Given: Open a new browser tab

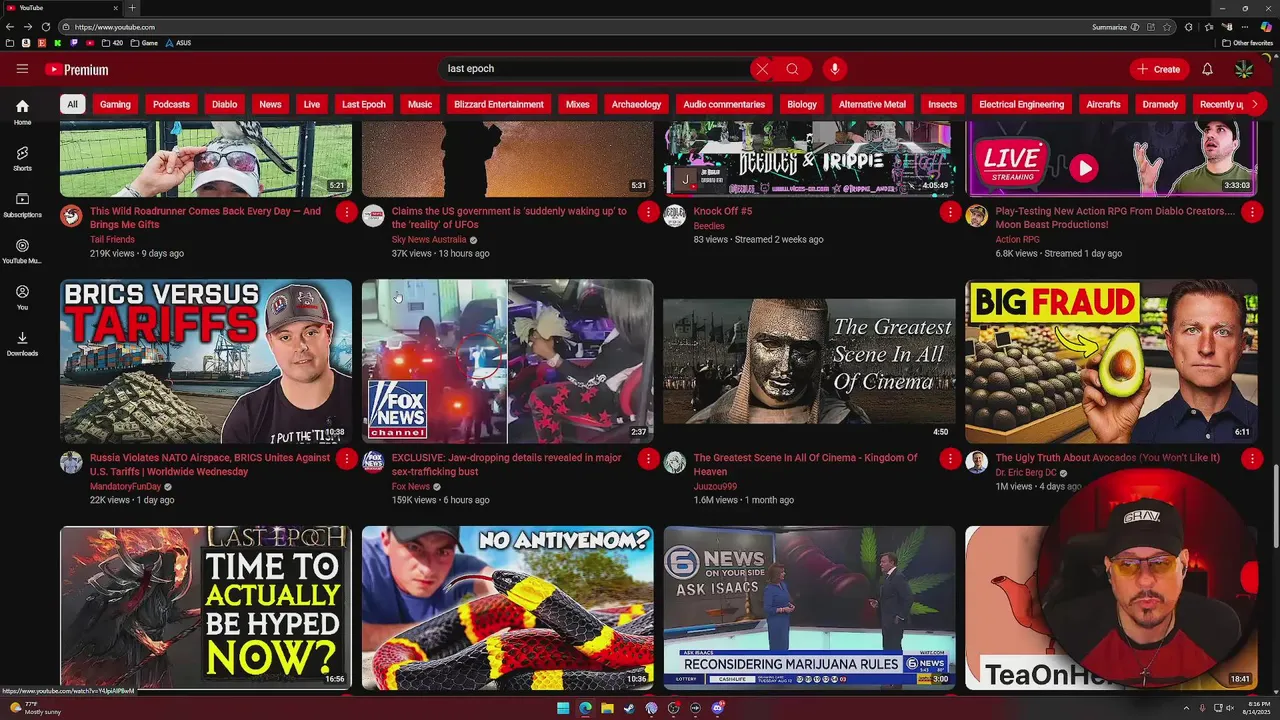Looking at the screenshot, I should click(x=132, y=8).
